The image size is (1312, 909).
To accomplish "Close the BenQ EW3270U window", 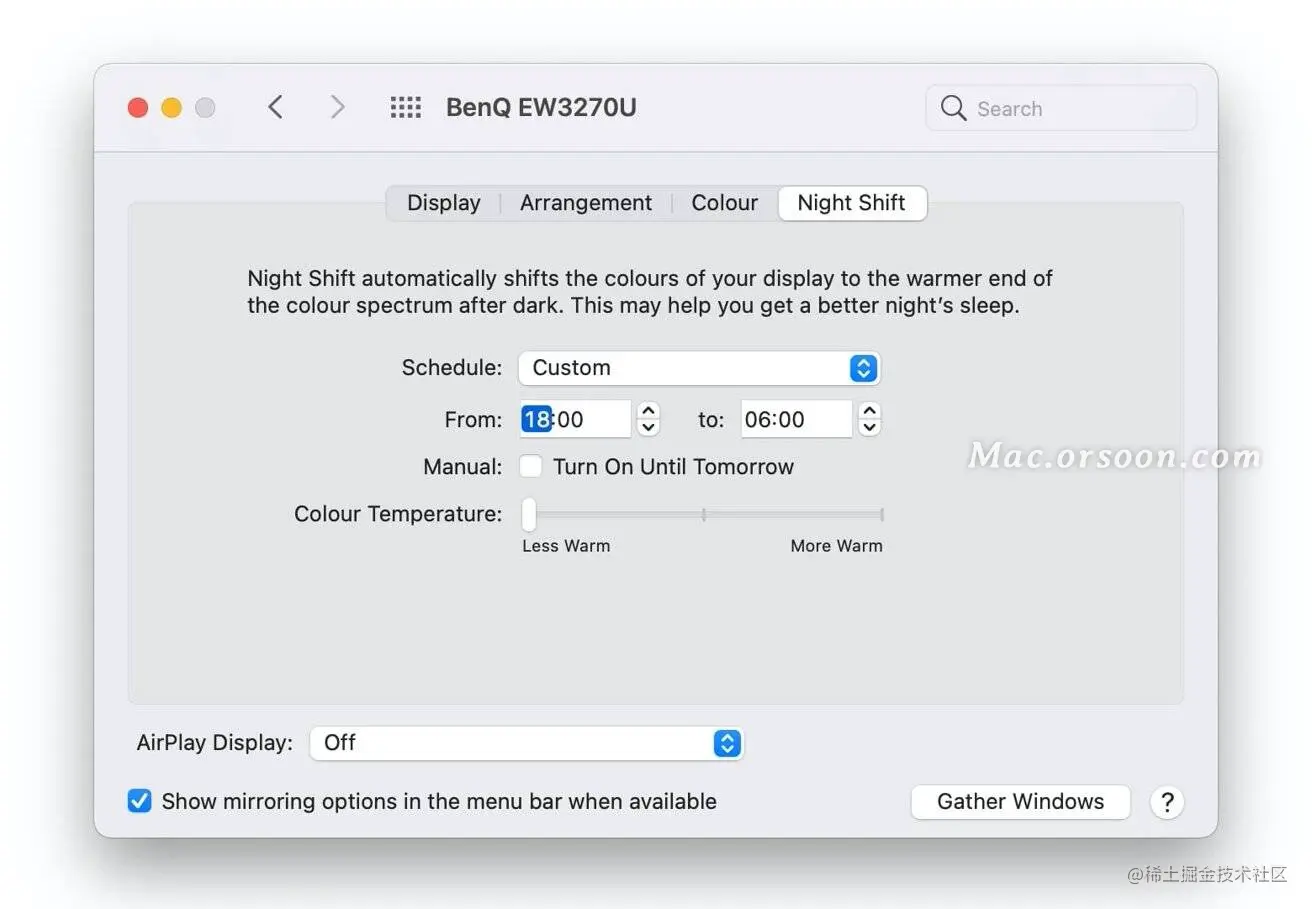I will click(x=138, y=107).
